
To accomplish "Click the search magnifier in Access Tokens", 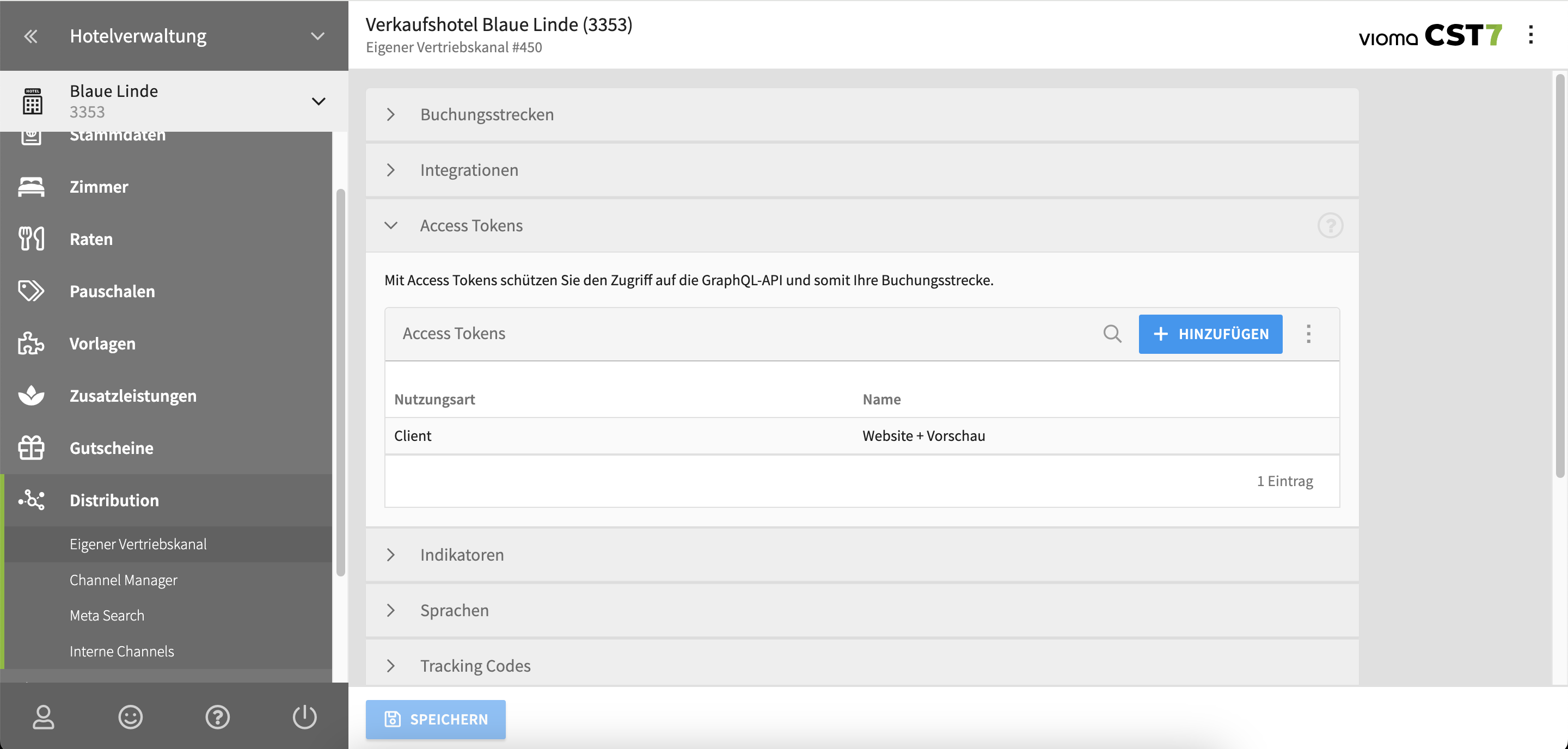I will click(1111, 334).
